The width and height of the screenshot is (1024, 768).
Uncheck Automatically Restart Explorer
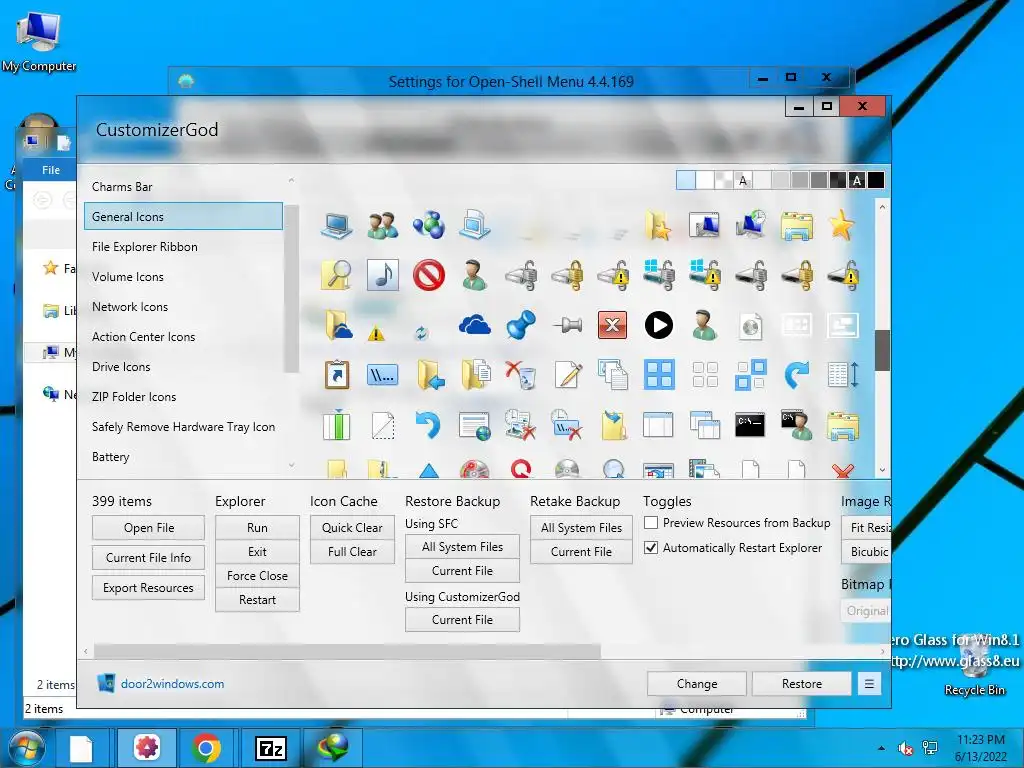click(x=650, y=547)
